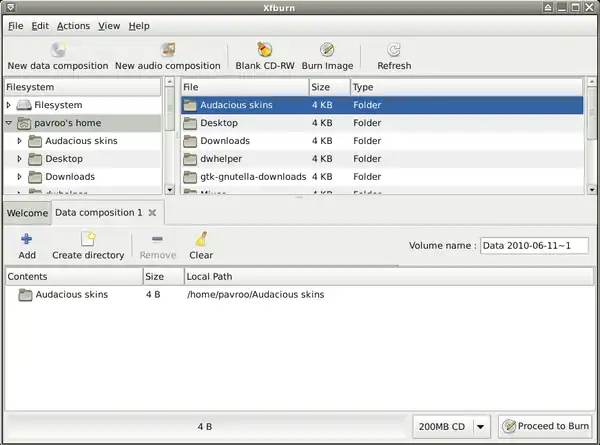Switch to the Welcome tab
This screenshot has width=600, height=445.
tap(27, 213)
